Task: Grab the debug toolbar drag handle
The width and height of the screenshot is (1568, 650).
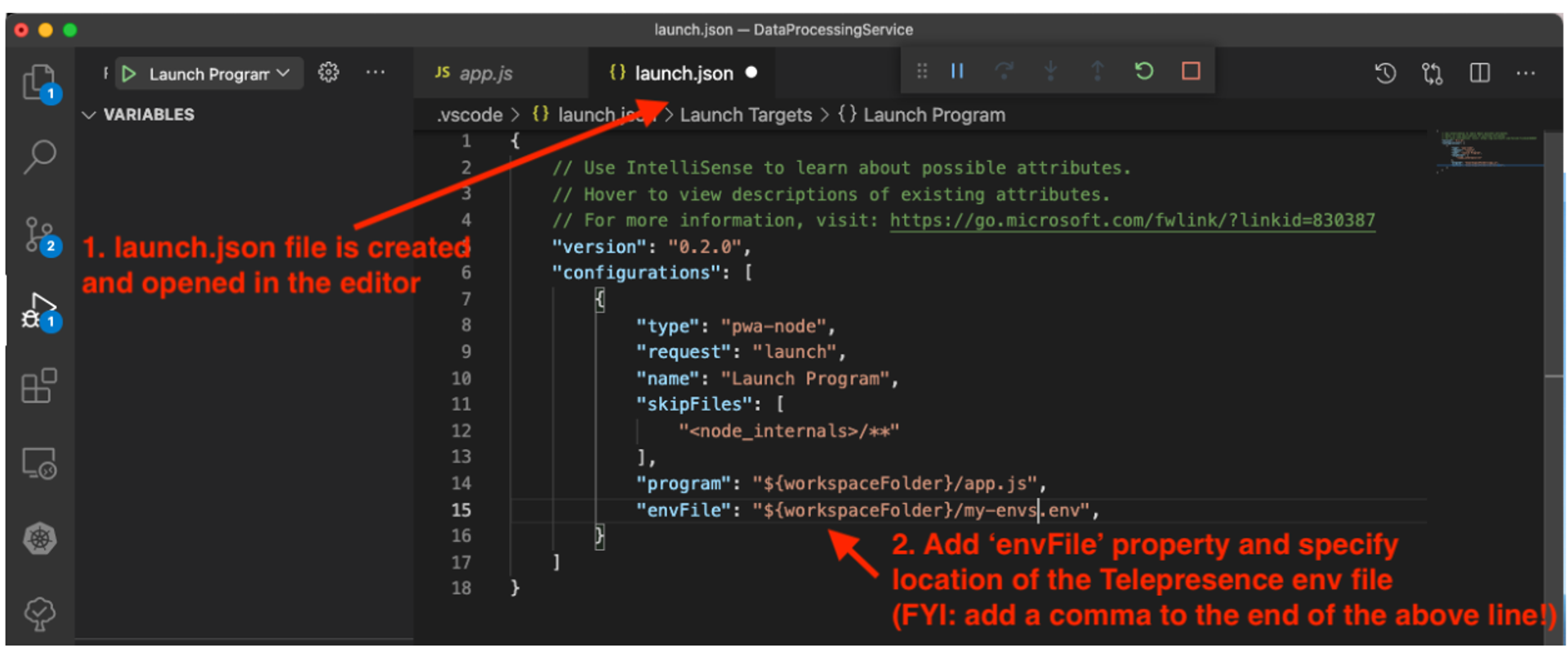Action: (922, 72)
